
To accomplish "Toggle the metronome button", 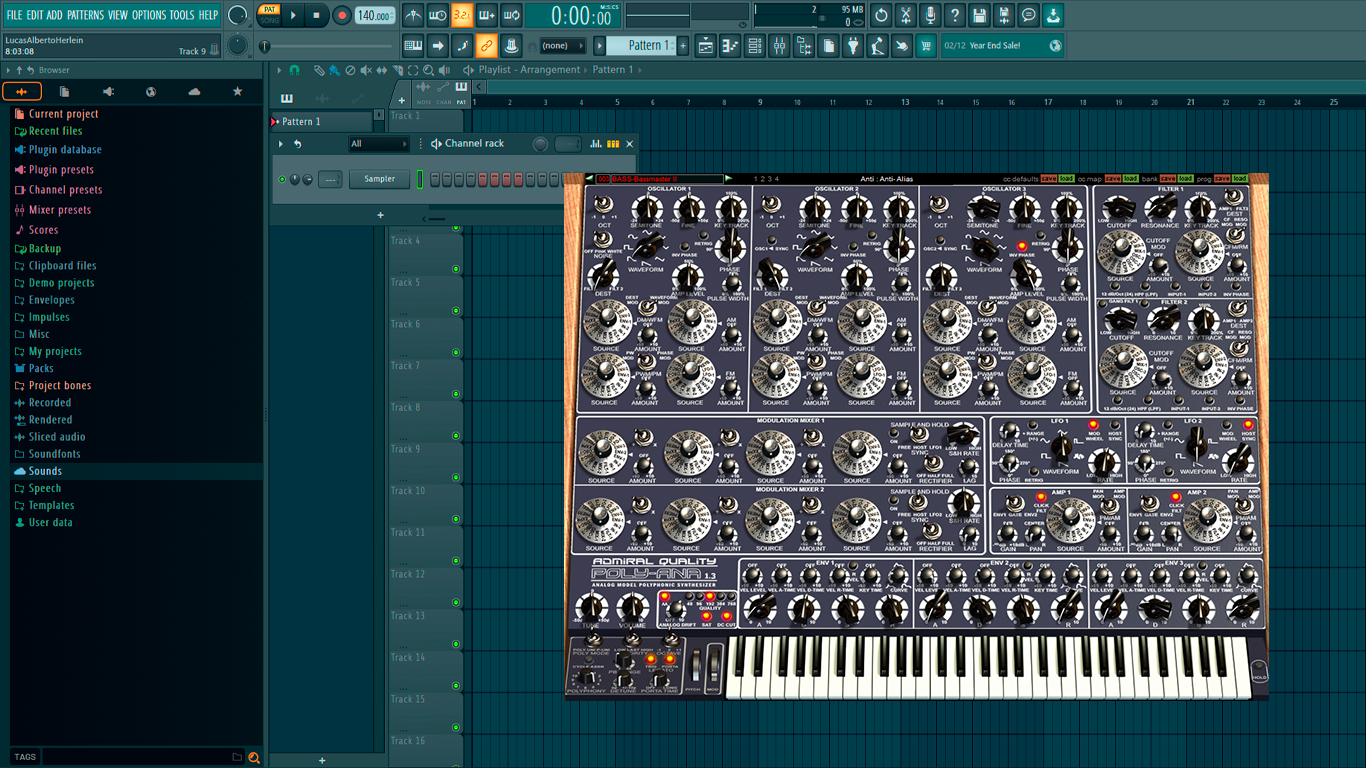I will click(413, 15).
